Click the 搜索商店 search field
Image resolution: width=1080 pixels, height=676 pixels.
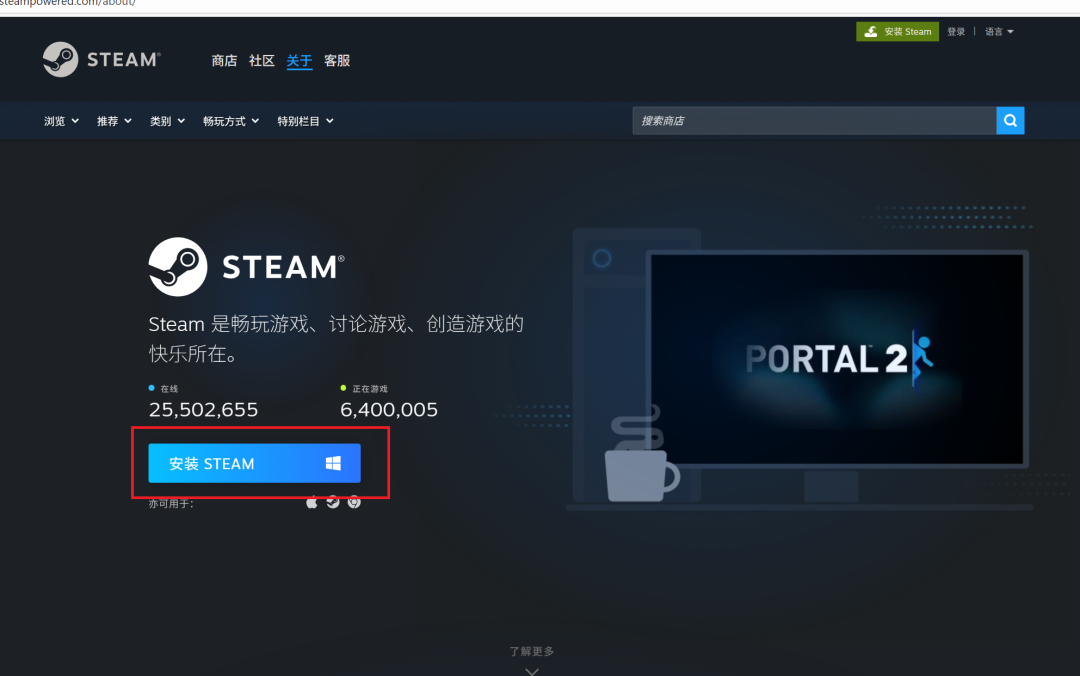tap(814, 121)
